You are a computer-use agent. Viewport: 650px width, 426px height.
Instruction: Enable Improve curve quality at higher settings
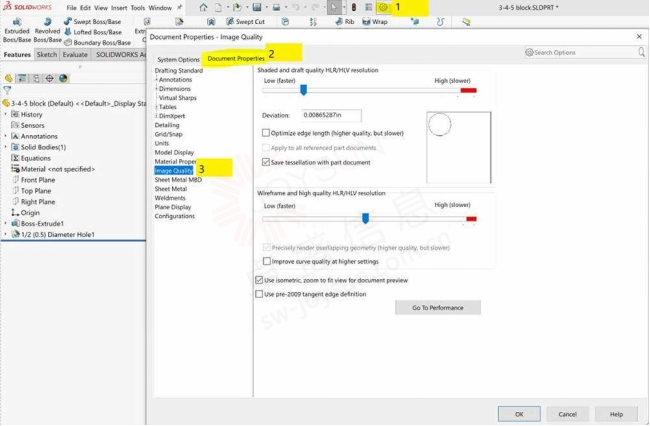(x=267, y=261)
